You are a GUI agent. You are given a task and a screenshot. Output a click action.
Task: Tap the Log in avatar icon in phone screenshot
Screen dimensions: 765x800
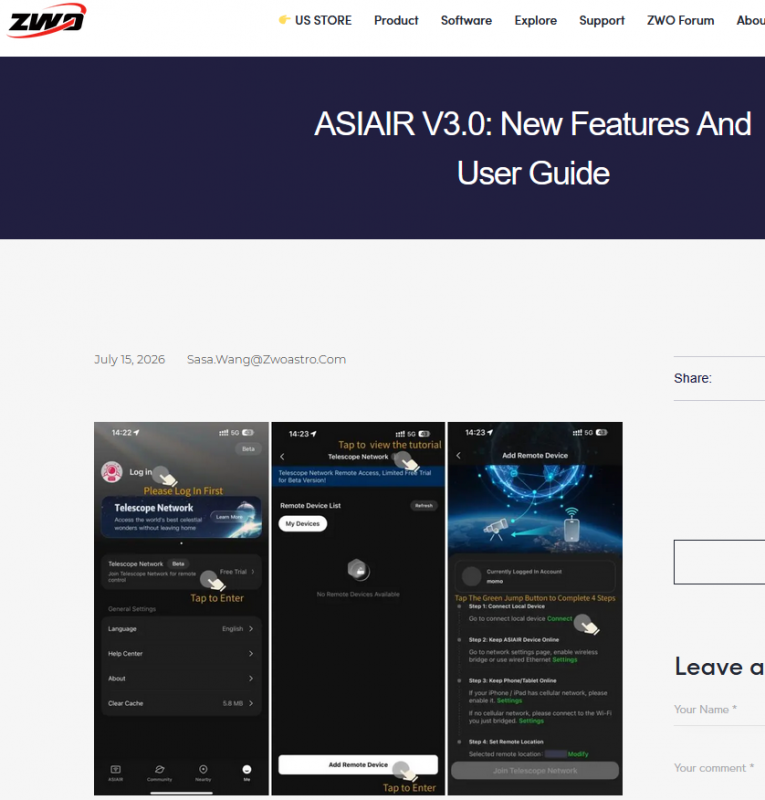click(111, 471)
